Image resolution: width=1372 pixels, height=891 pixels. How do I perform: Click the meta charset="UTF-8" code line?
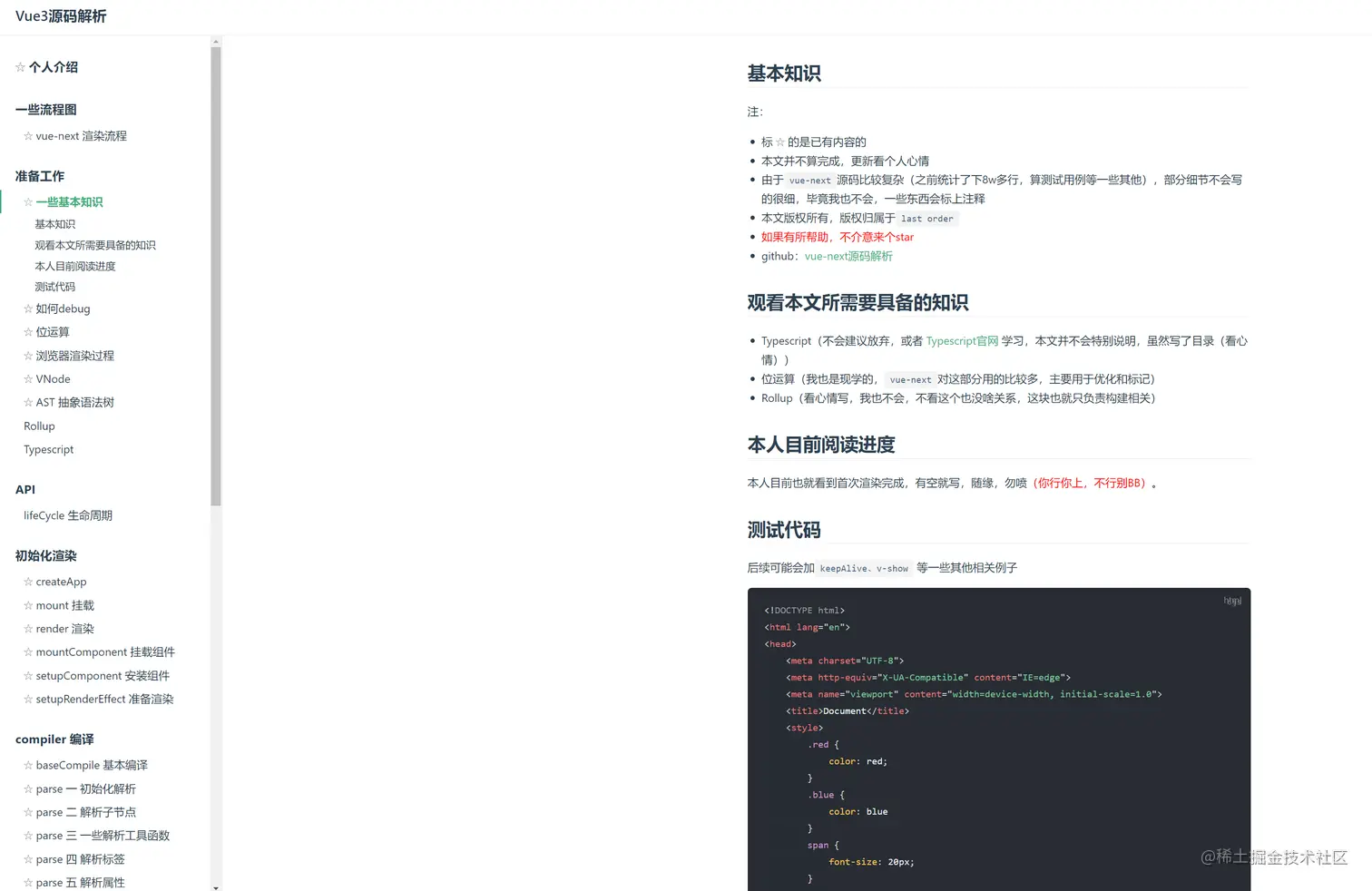pyautogui.click(x=845, y=661)
